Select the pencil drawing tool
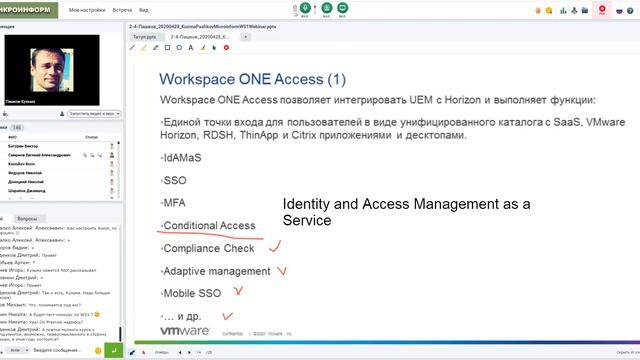Screen dimensions: 640x360 (156, 48)
